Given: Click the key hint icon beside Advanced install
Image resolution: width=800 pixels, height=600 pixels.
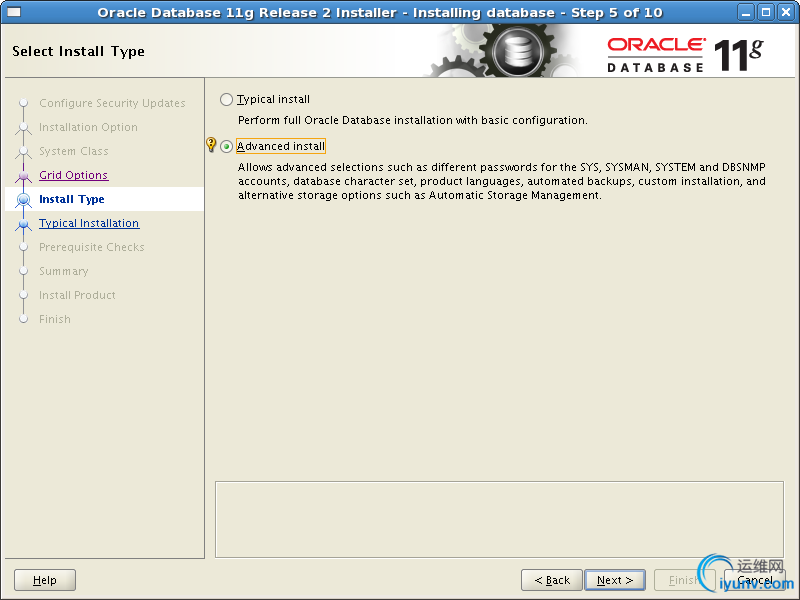Looking at the screenshot, I should pyautogui.click(x=211, y=144).
